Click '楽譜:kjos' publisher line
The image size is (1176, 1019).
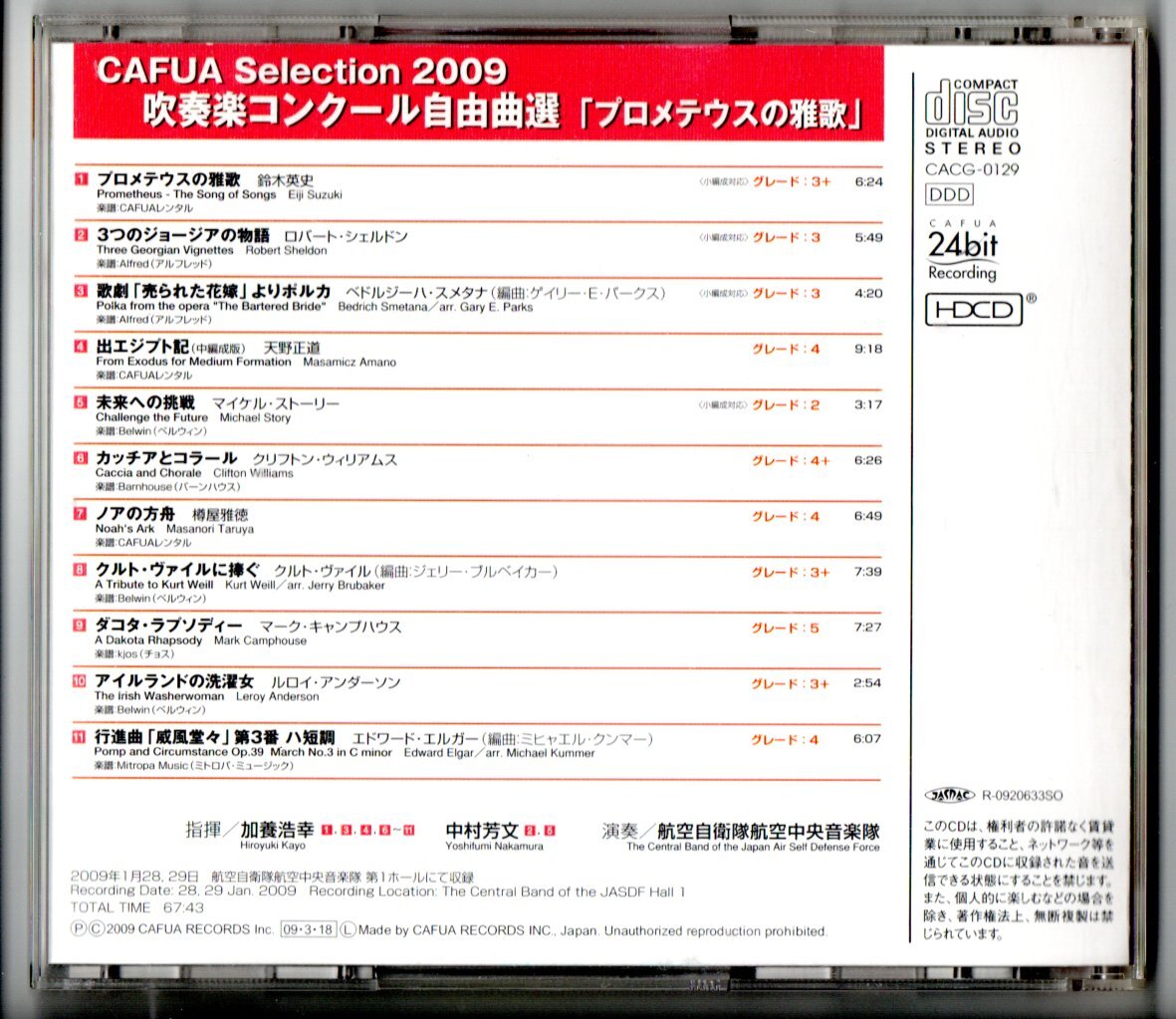tap(134, 654)
